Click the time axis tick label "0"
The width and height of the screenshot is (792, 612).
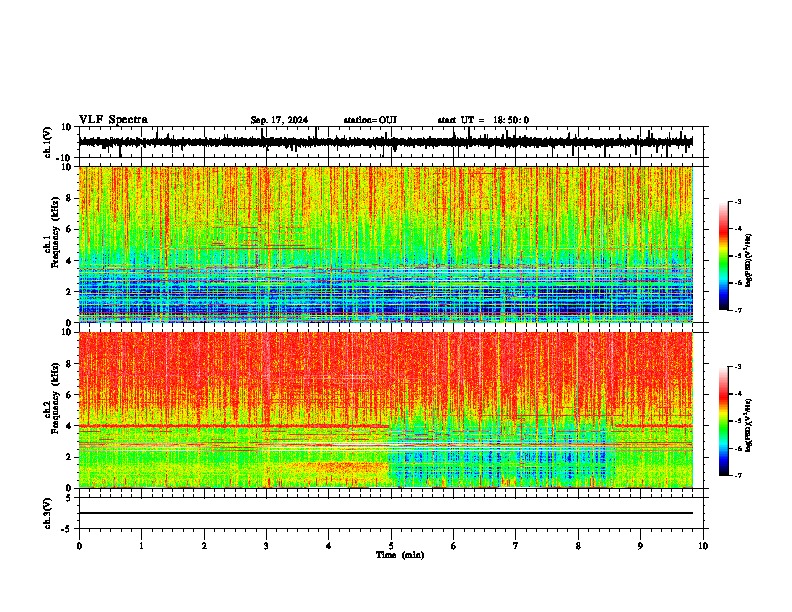pyautogui.click(x=79, y=546)
